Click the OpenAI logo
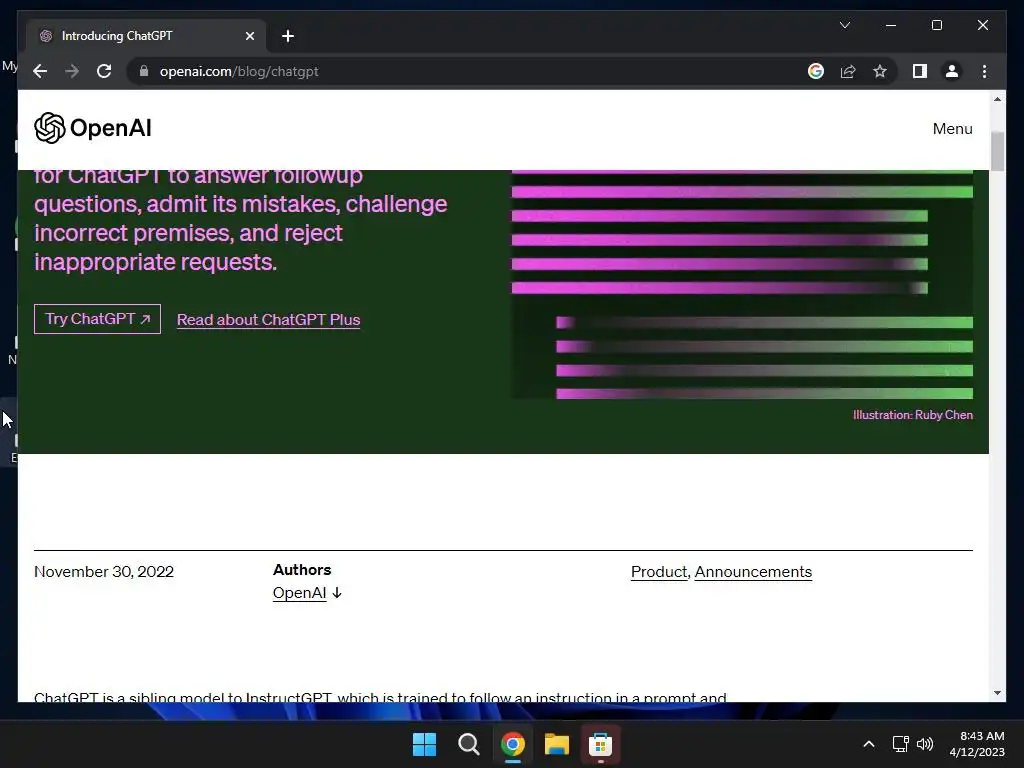 [x=93, y=128]
